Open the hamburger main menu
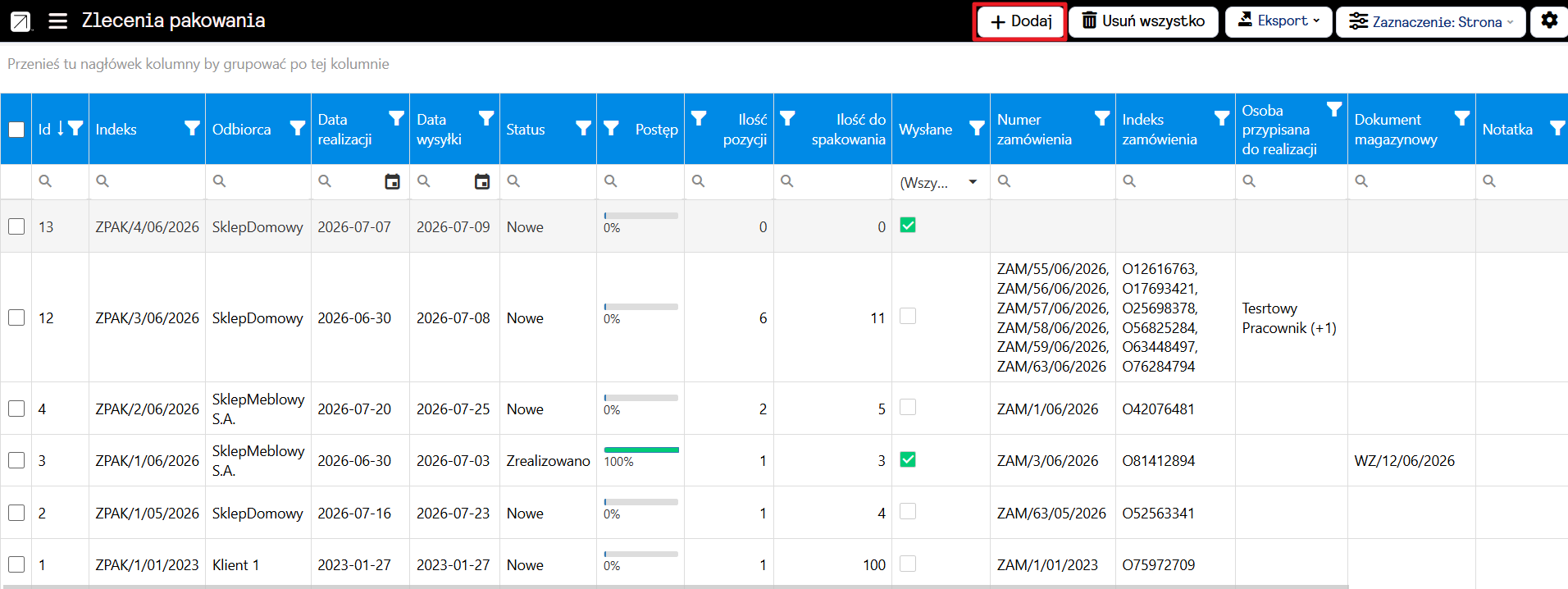The height and width of the screenshot is (589, 1568). [57, 21]
